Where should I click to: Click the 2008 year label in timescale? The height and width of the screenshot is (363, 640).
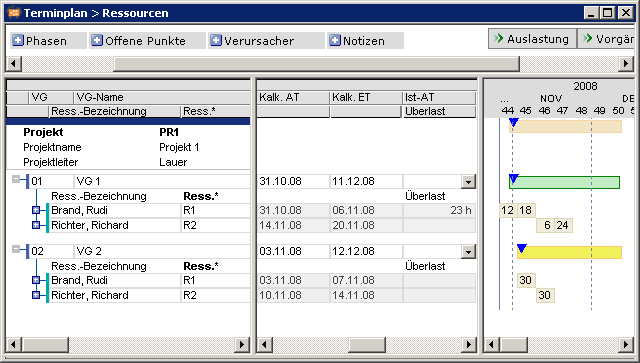click(585, 86)
